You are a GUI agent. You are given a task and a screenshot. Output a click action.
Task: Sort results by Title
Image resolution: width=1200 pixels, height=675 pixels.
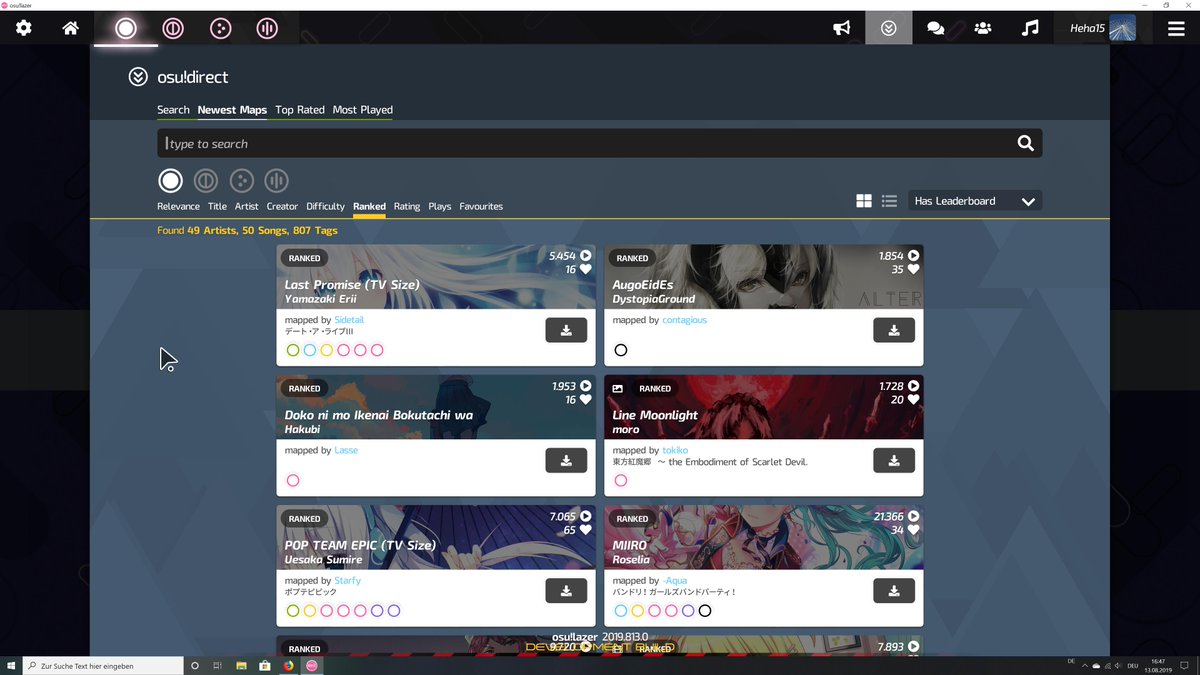pyautogui.click(x=217, y=206)
